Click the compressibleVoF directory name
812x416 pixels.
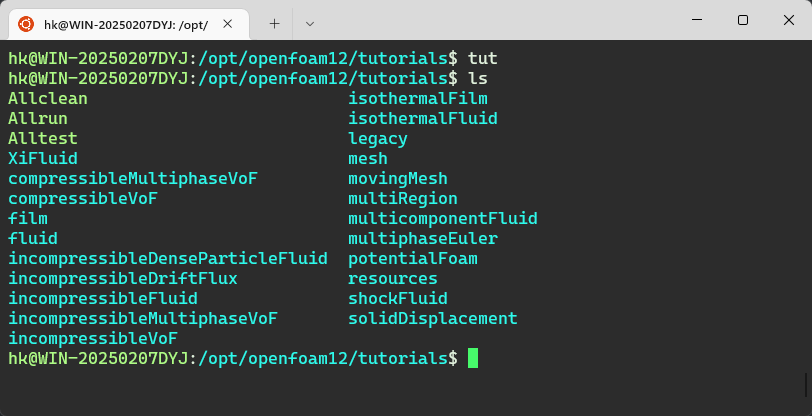point(83,198)
